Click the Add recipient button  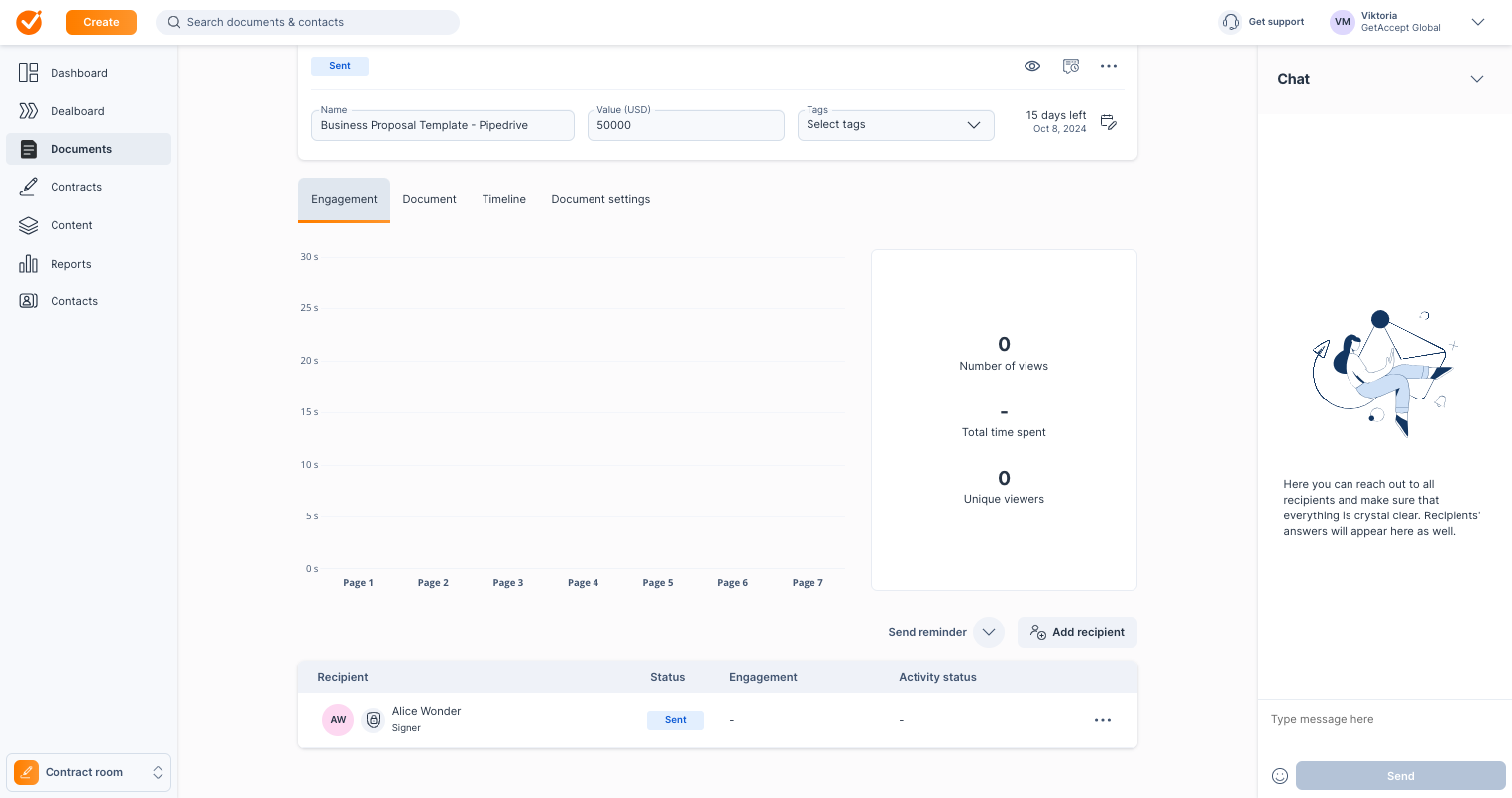(x=1077, y=632)
